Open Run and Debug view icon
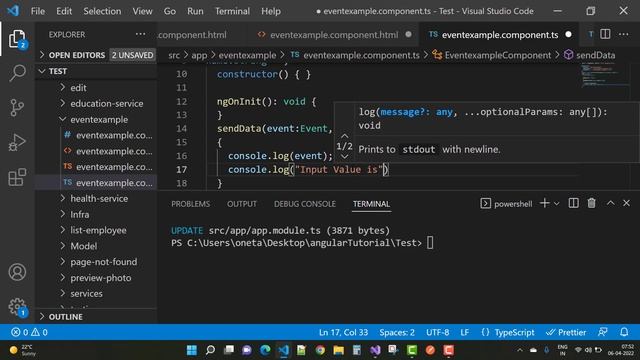The height and width of the screenshot is (360, 640). click(x=17, y=142)
